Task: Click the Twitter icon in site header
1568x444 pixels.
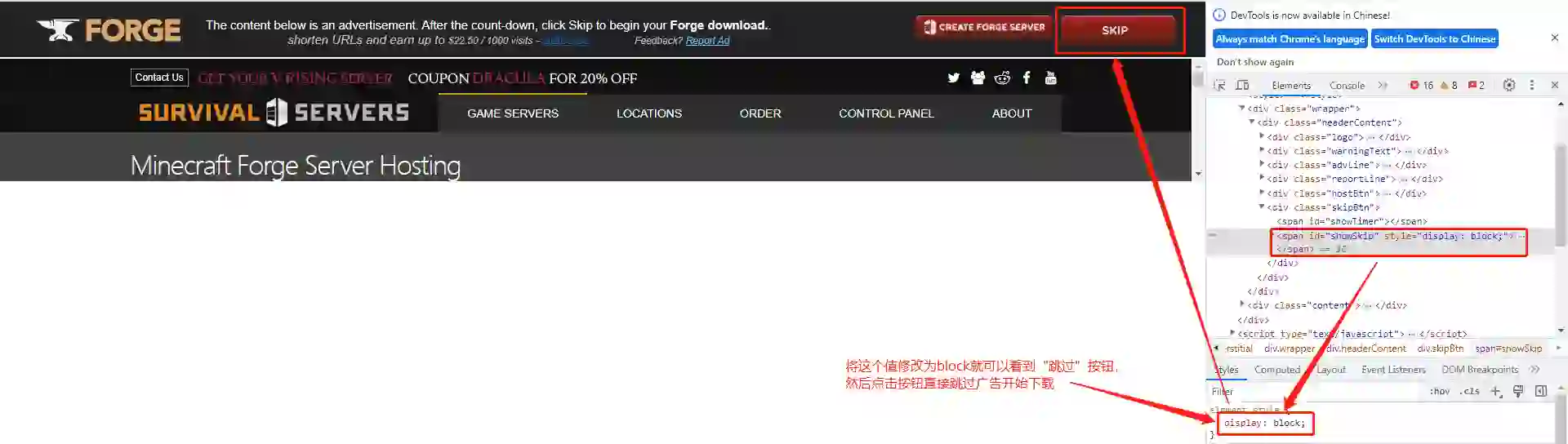Action: point(953,78)
